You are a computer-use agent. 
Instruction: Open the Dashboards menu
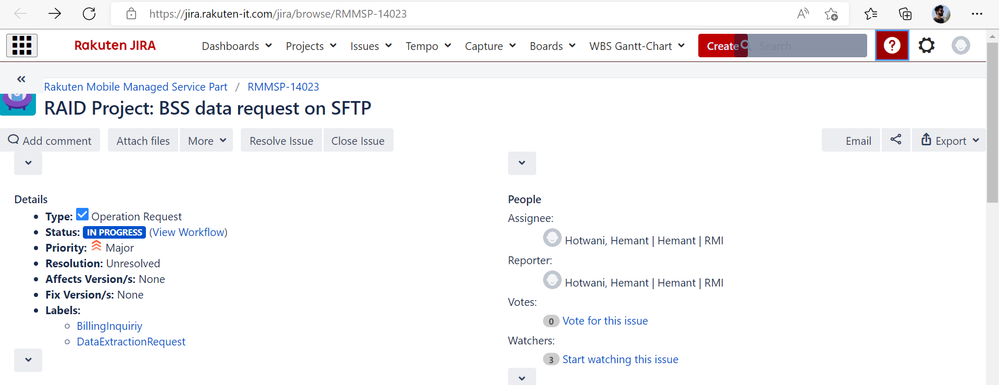[x=236, y=46]
